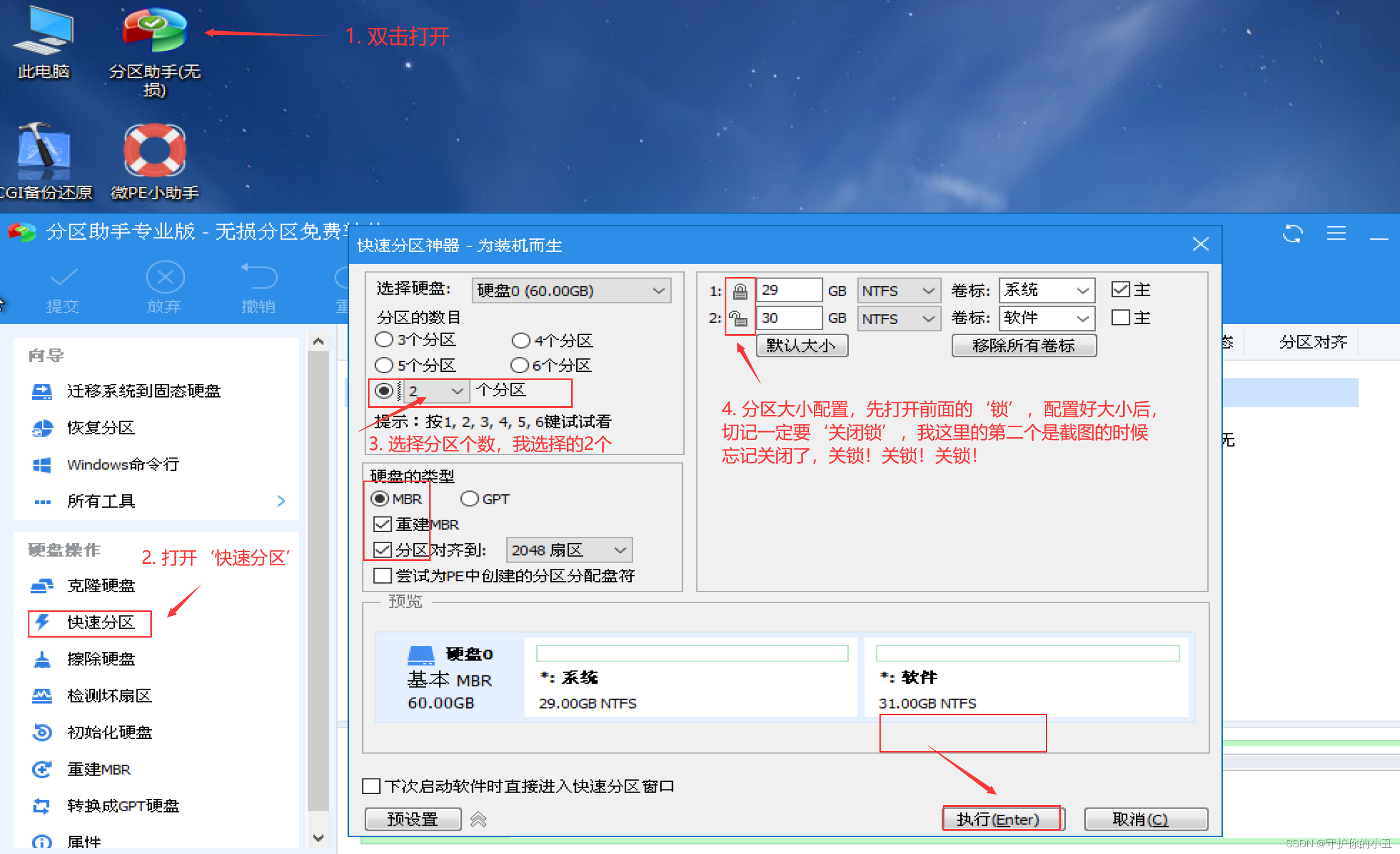This screenshot has width=1400, height=854.
Task: Open the partition count dropdown showing 2
Action: [x=436, y=391]
